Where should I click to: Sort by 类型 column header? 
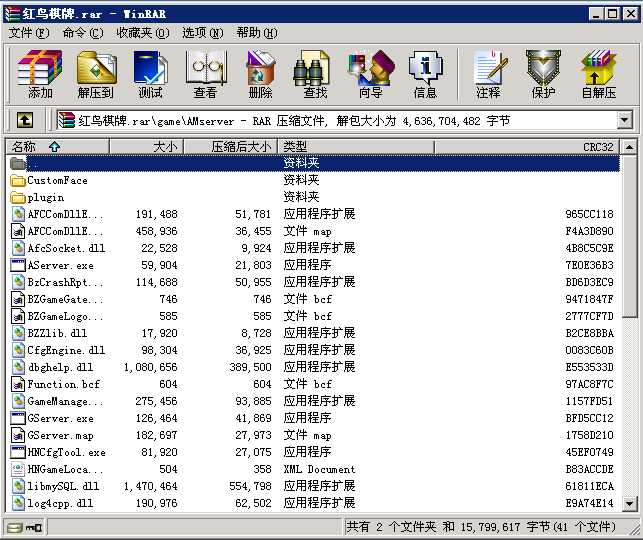pyautogui.click(x=356, y=146)
